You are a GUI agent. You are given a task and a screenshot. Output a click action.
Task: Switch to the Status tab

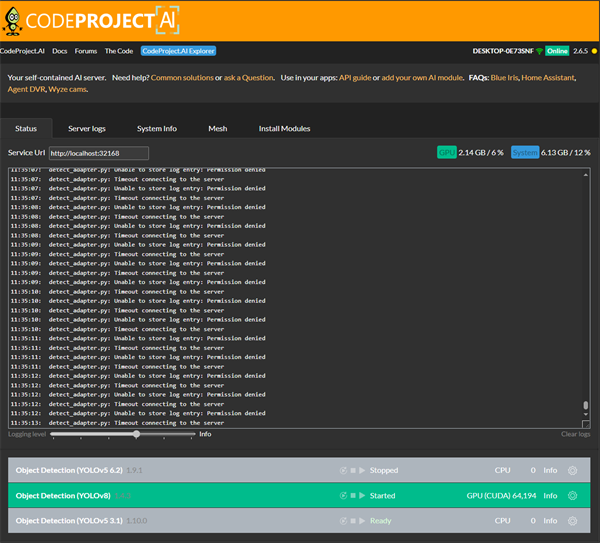(26, 129)
